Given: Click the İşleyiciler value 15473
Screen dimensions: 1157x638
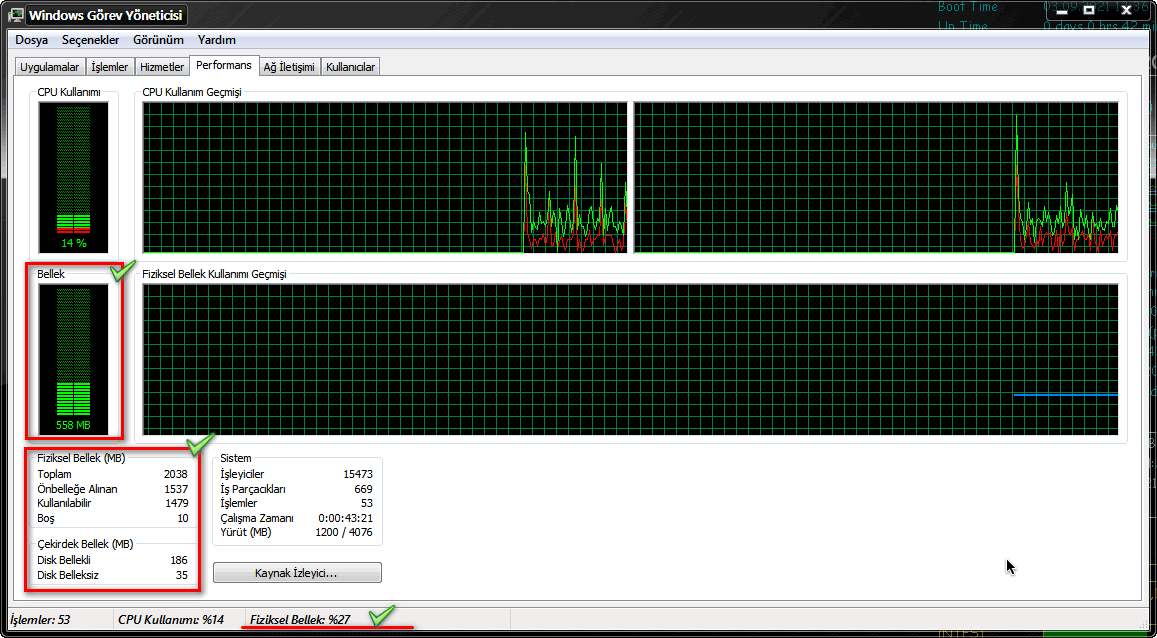Looking at the screenshot, I should [358, 474].
